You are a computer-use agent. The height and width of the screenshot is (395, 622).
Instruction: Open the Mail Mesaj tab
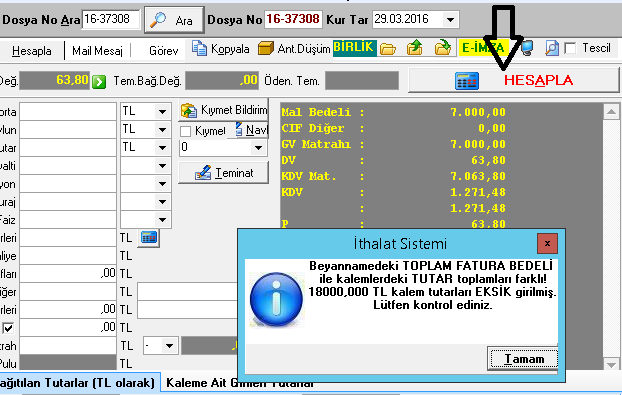pyautogui.click(x=98, y=51)
